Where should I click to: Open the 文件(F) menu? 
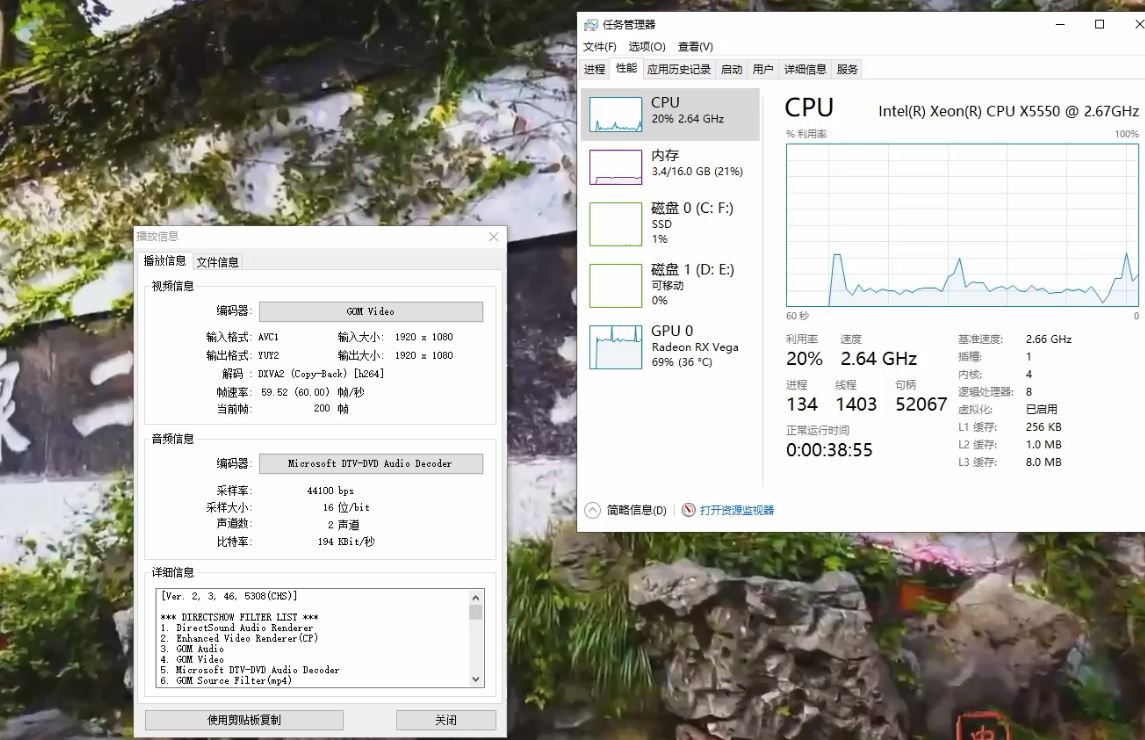600,46
